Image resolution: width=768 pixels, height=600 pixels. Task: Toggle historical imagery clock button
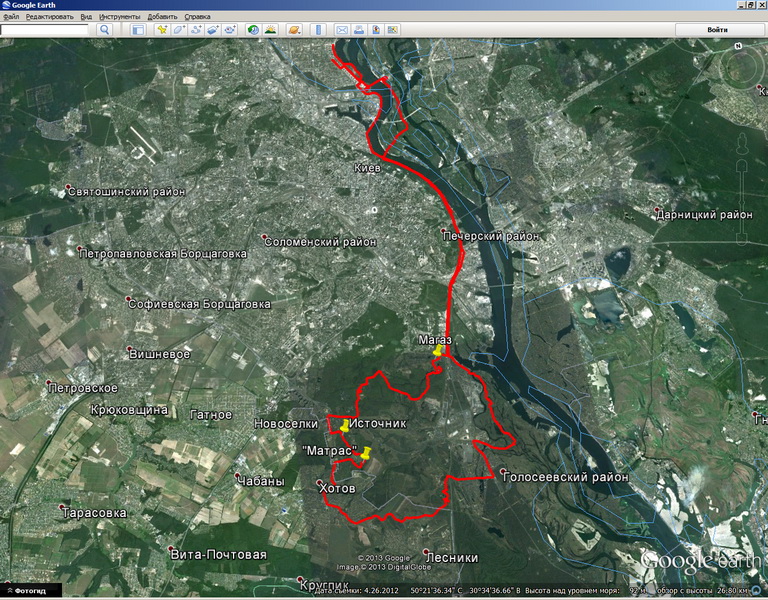click(x=254, y=30)
